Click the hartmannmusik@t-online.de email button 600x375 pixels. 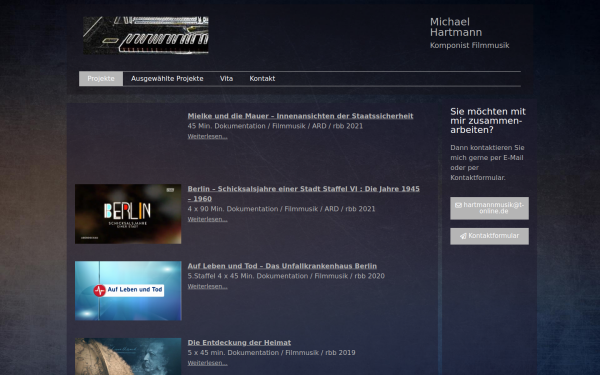tap(489, 208)
